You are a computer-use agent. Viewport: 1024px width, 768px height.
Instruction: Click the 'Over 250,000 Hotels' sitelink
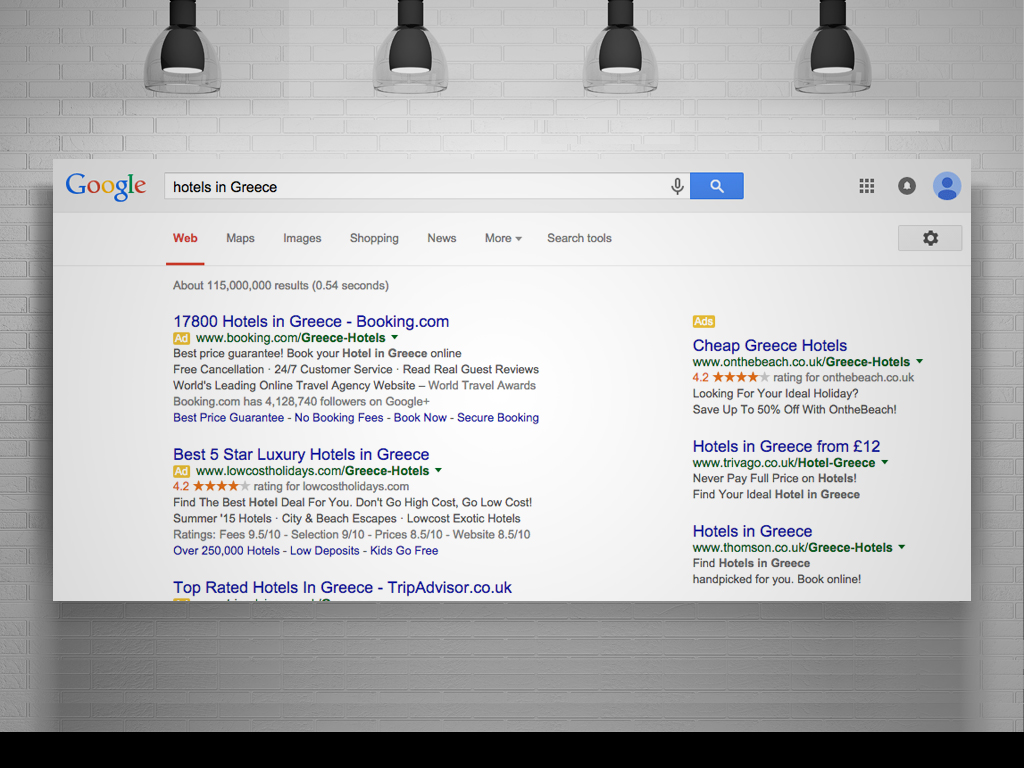[x=226, y=551]
